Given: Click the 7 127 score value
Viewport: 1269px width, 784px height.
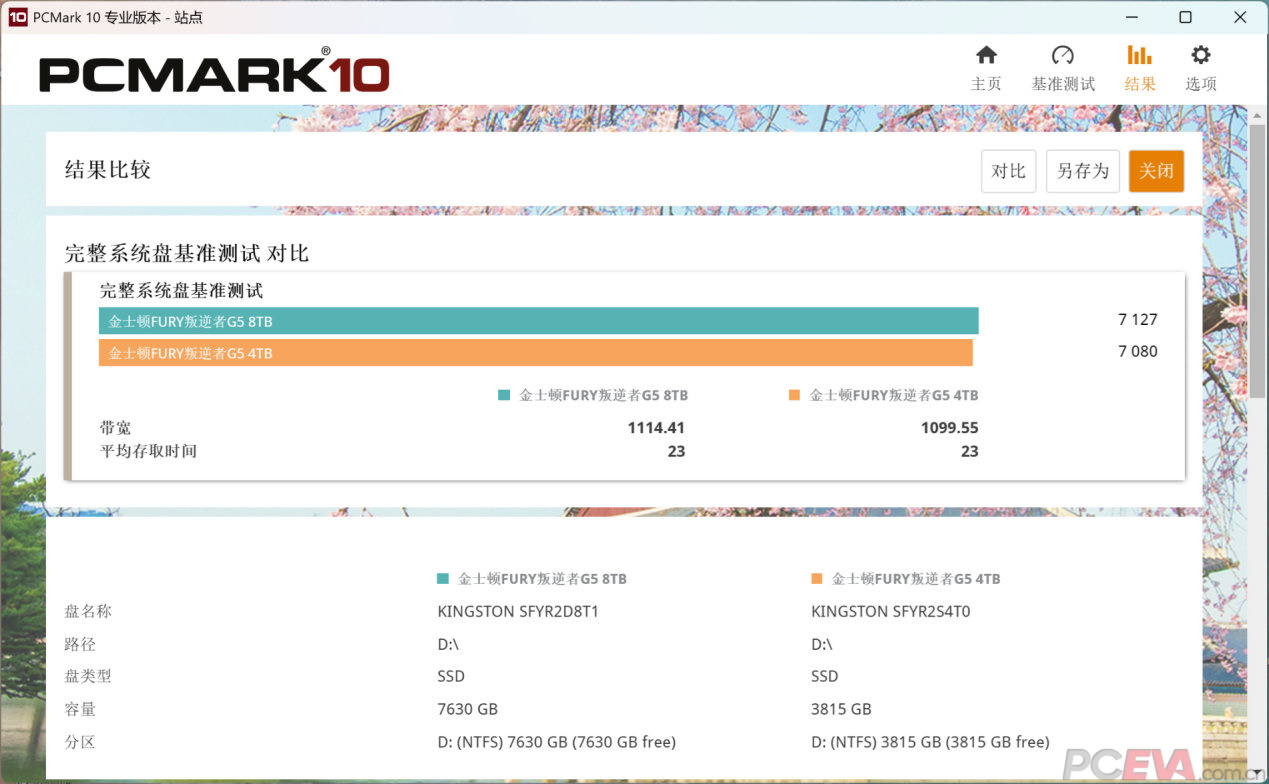Looking at the screenshot, I should (1137, 320).
